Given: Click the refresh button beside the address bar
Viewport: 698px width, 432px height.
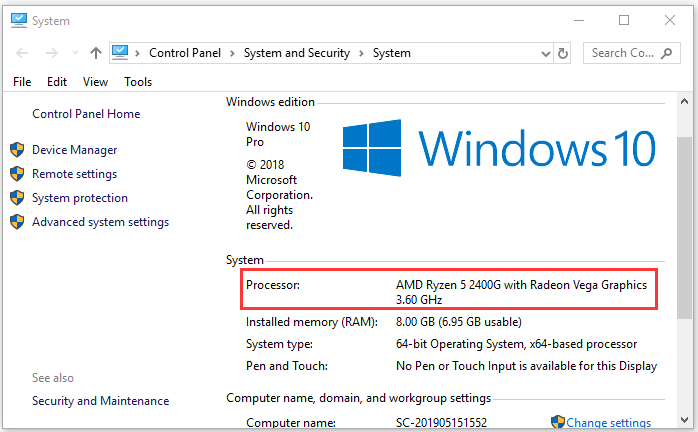Looking at the screenshot, I should click(x=563, y=53).
